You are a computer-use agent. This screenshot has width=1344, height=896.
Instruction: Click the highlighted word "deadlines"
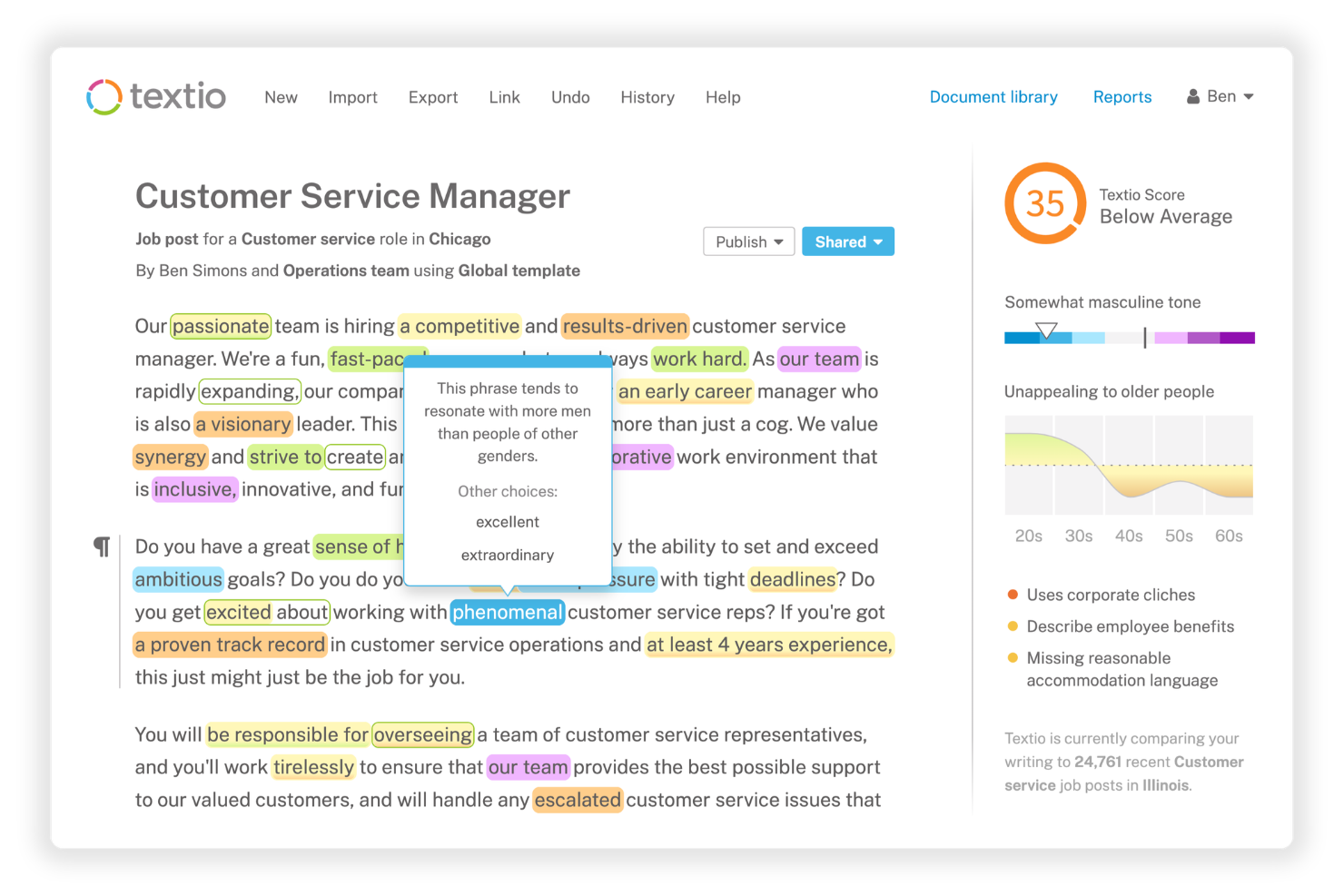point(793,579)
